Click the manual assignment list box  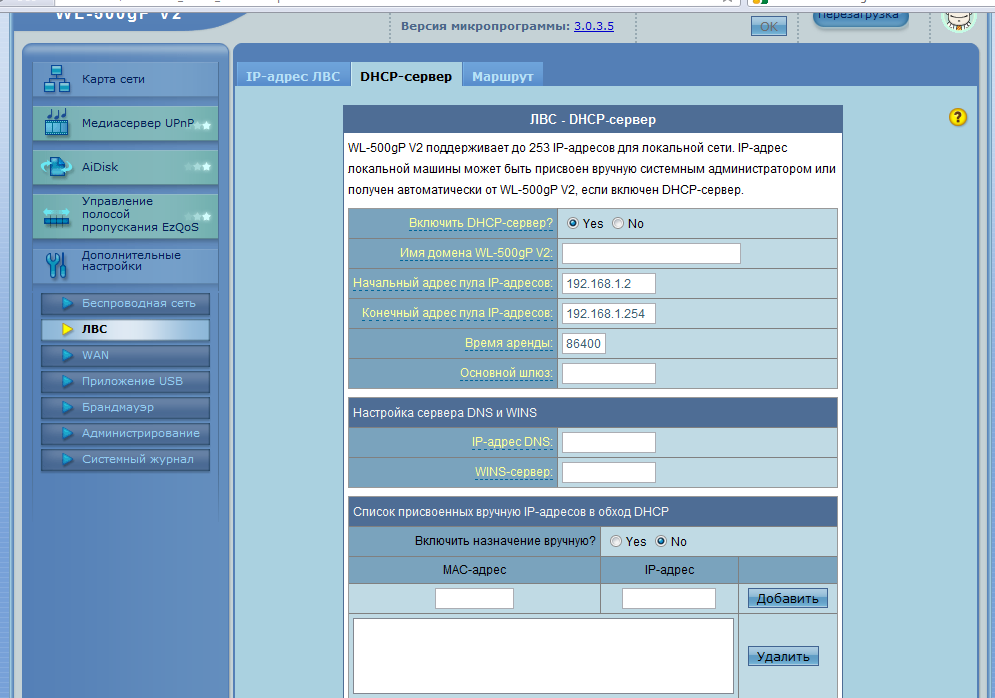(543, 656)
